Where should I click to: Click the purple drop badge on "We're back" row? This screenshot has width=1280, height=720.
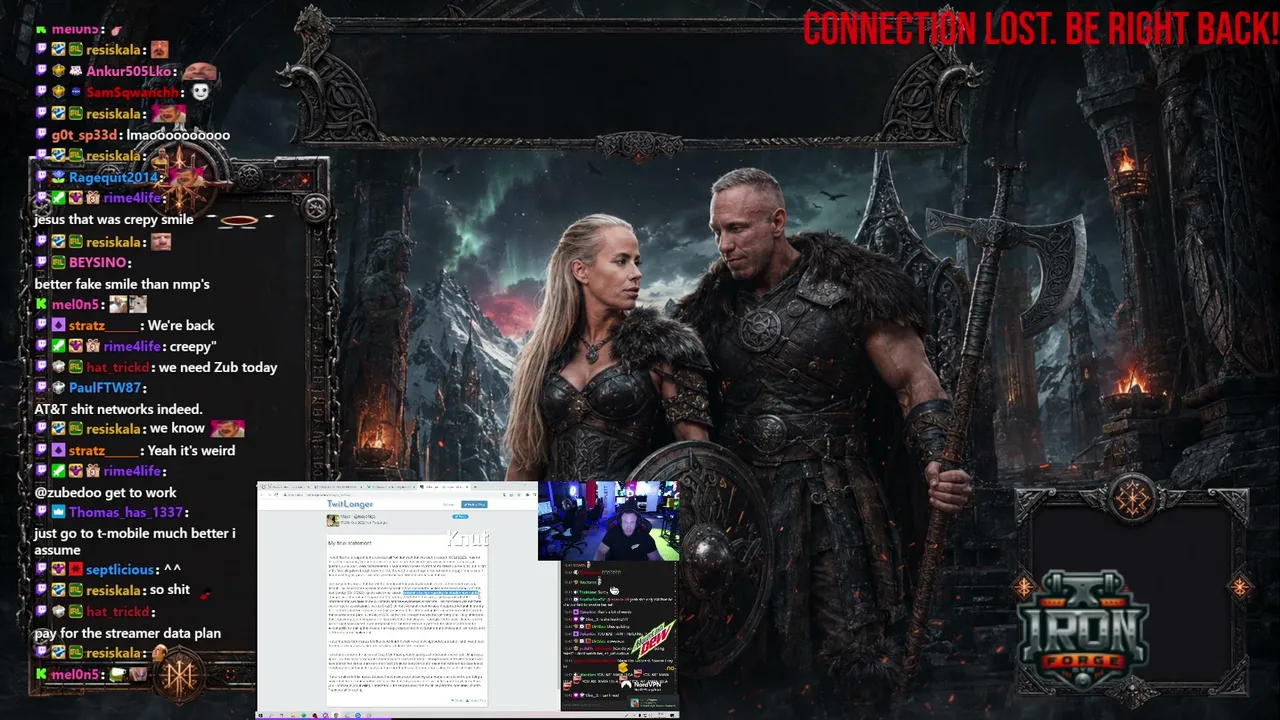(58, 325)
